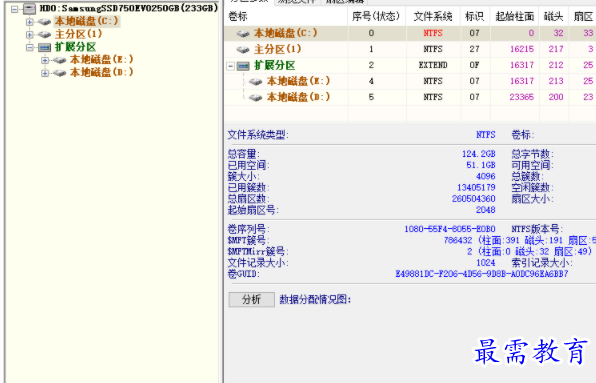The width and height of the screenshot is (596, 383).
Task: Select 本地磁盘(C:) row label in partition table
Action: pos(285,33)
